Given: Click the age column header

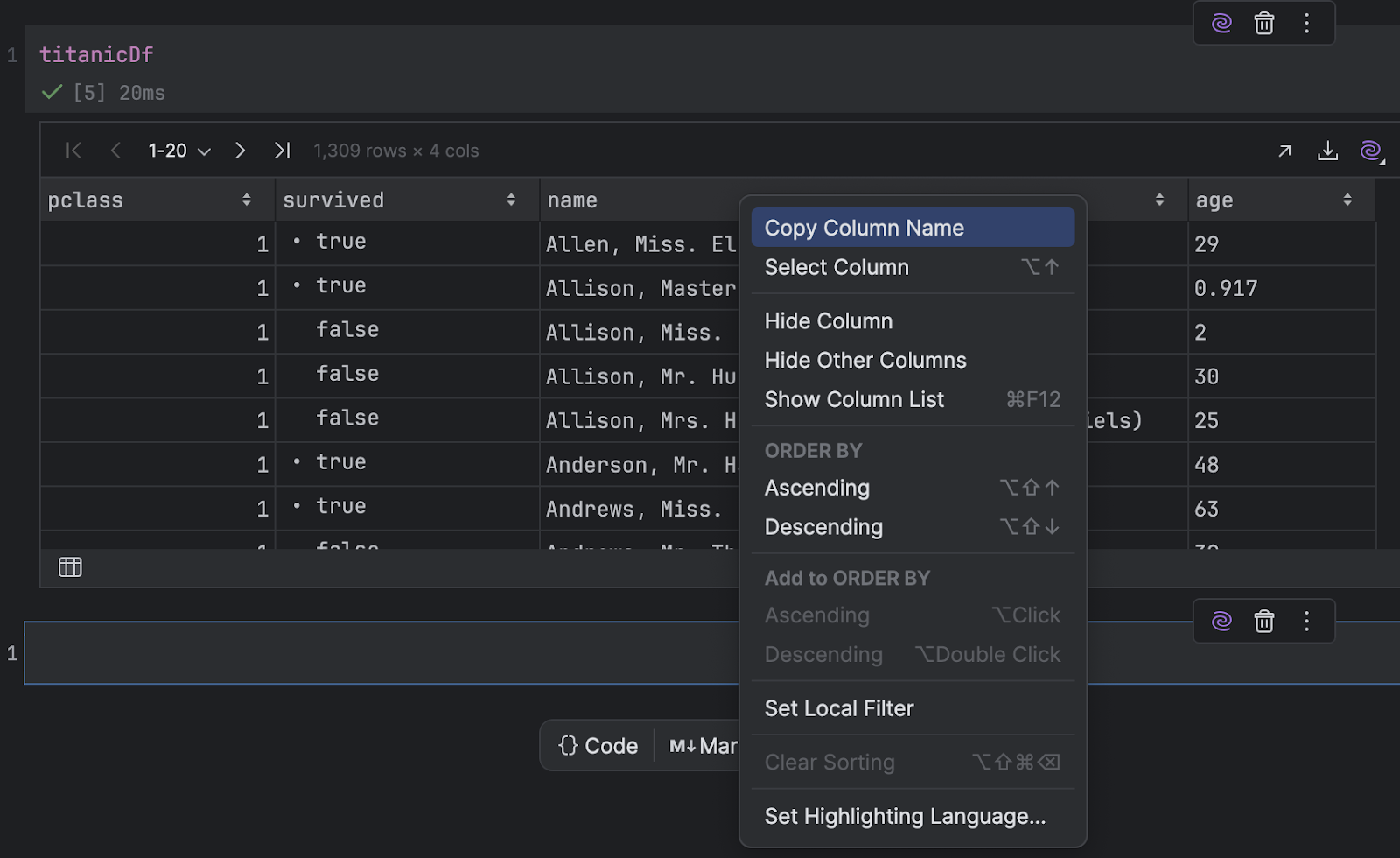Looking at the screenshot, I should coord(1281,200).
